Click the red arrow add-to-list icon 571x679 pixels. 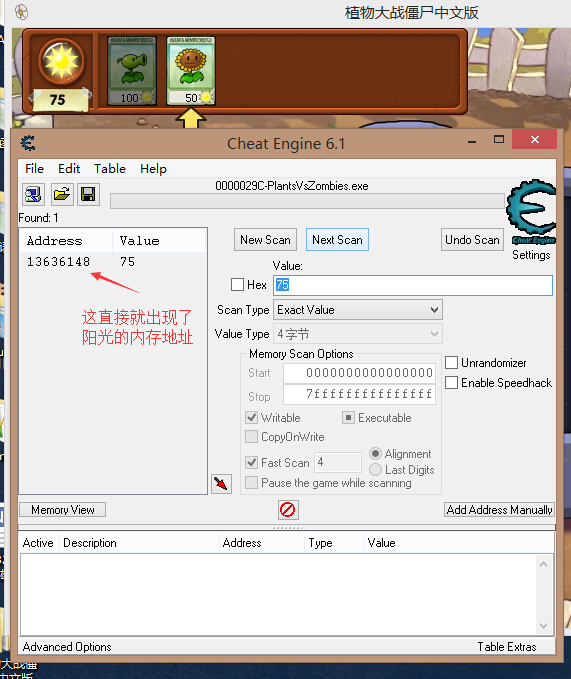click(221, 484)
